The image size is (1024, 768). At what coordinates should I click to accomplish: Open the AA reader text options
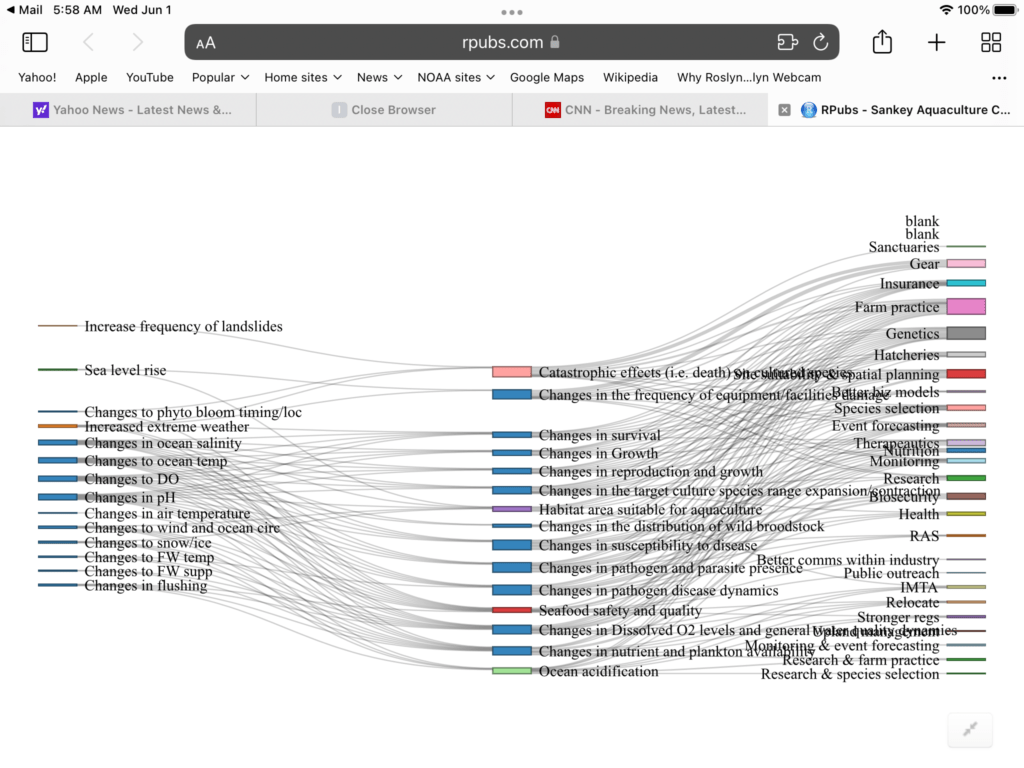tap(206, 43)
